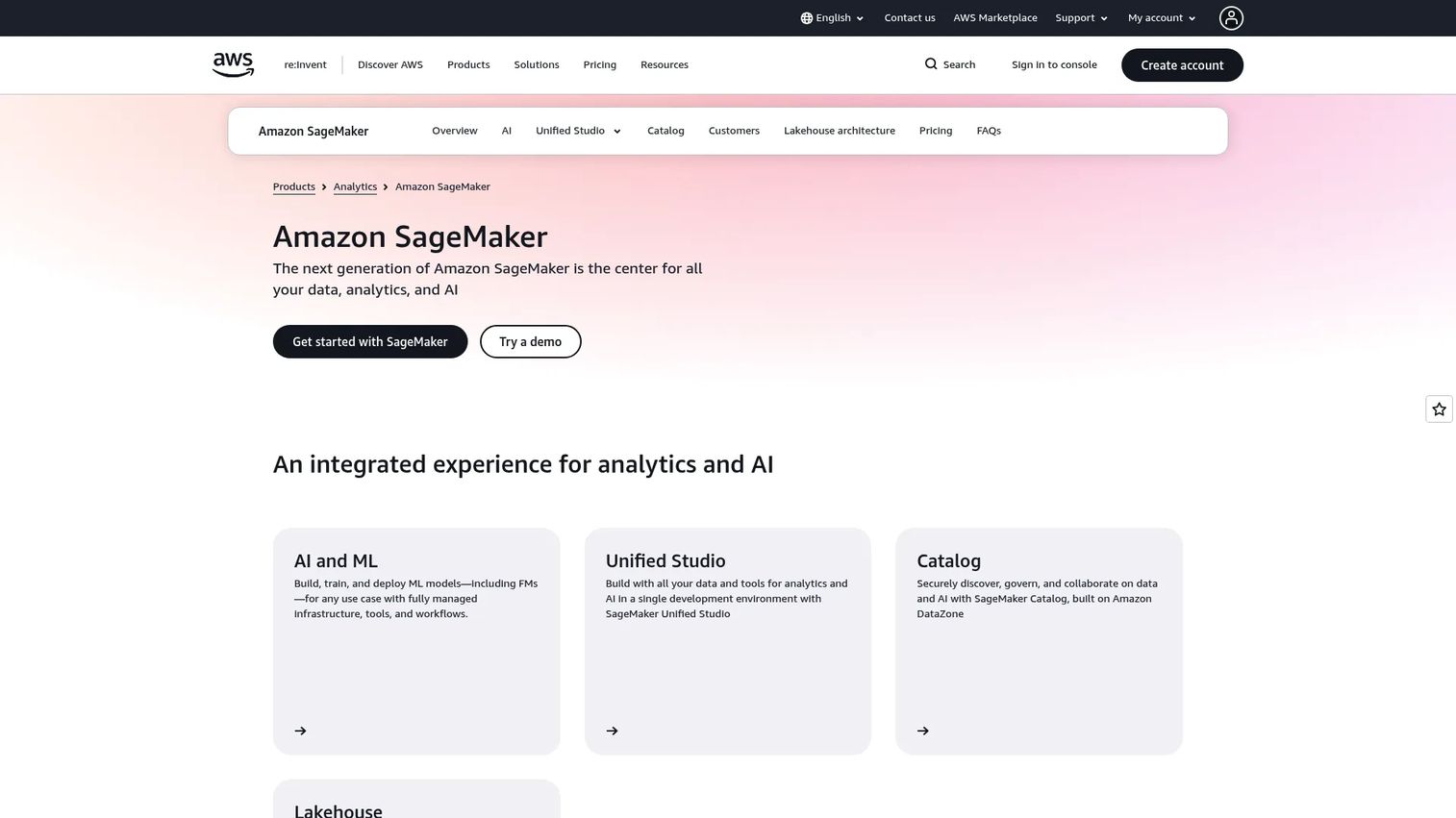Open the Catalog card heading
The width and height of the screenshot is (1456, 818).
(x=948, y=560)
